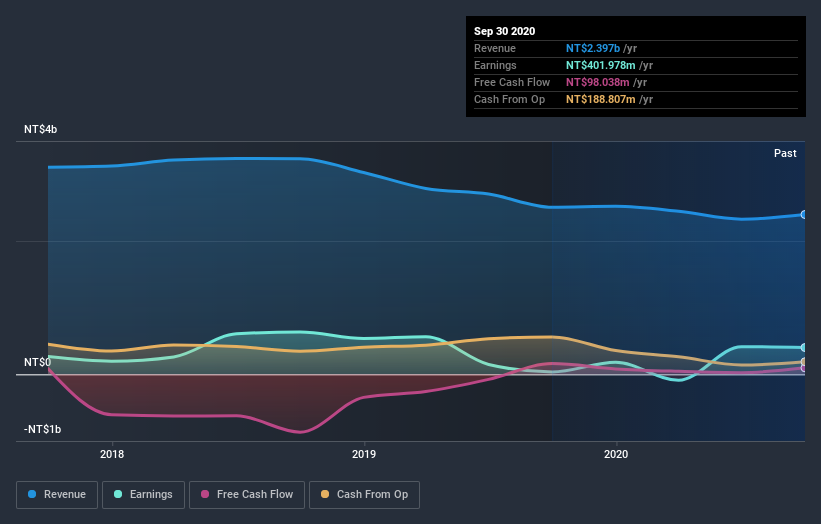Click the -NT$1b y-axis label
This screenshot has height=524, width=821.
pyautogui.click(x=42, y=429)
